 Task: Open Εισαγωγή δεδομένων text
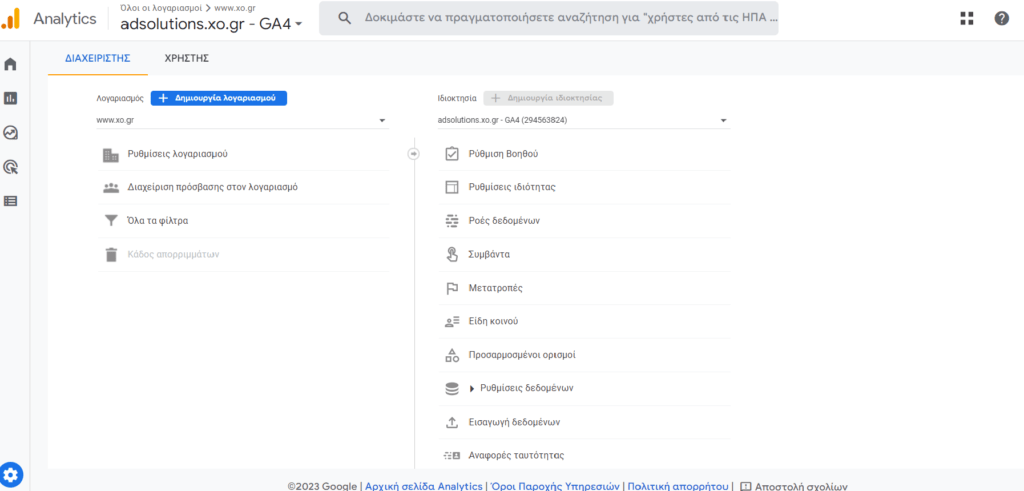[515, 422]
